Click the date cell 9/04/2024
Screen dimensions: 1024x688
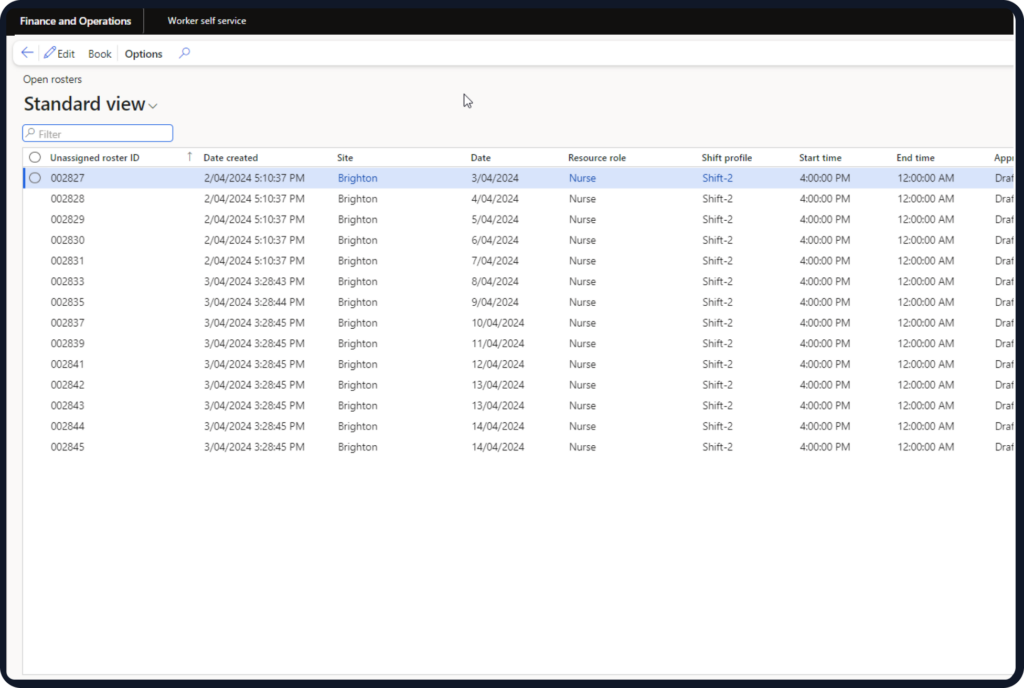(495, 302)
